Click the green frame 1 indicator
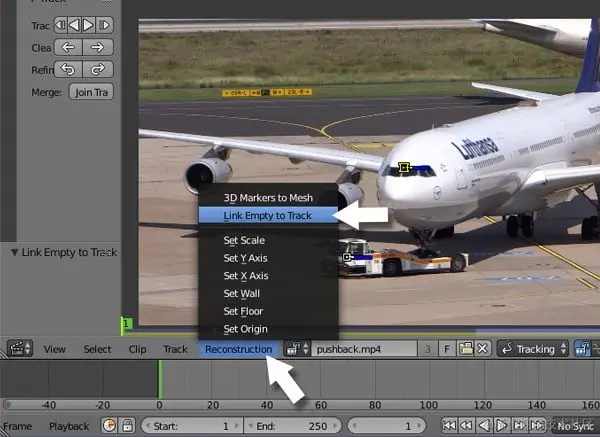Viewport: 600px width, 437px height. [126, 326]
